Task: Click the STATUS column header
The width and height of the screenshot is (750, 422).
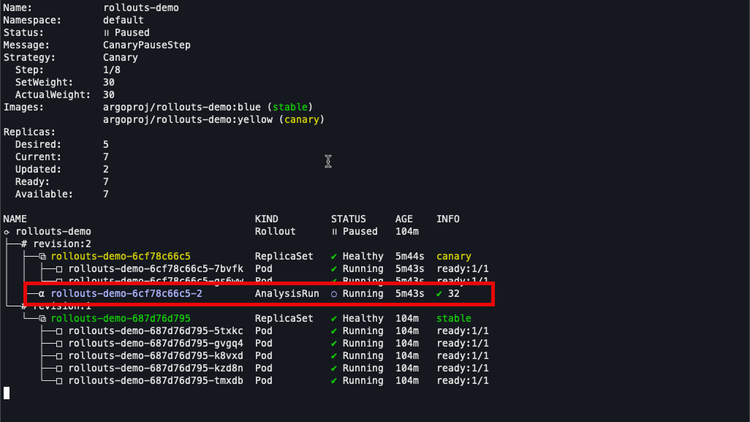Action: (349, 218)
